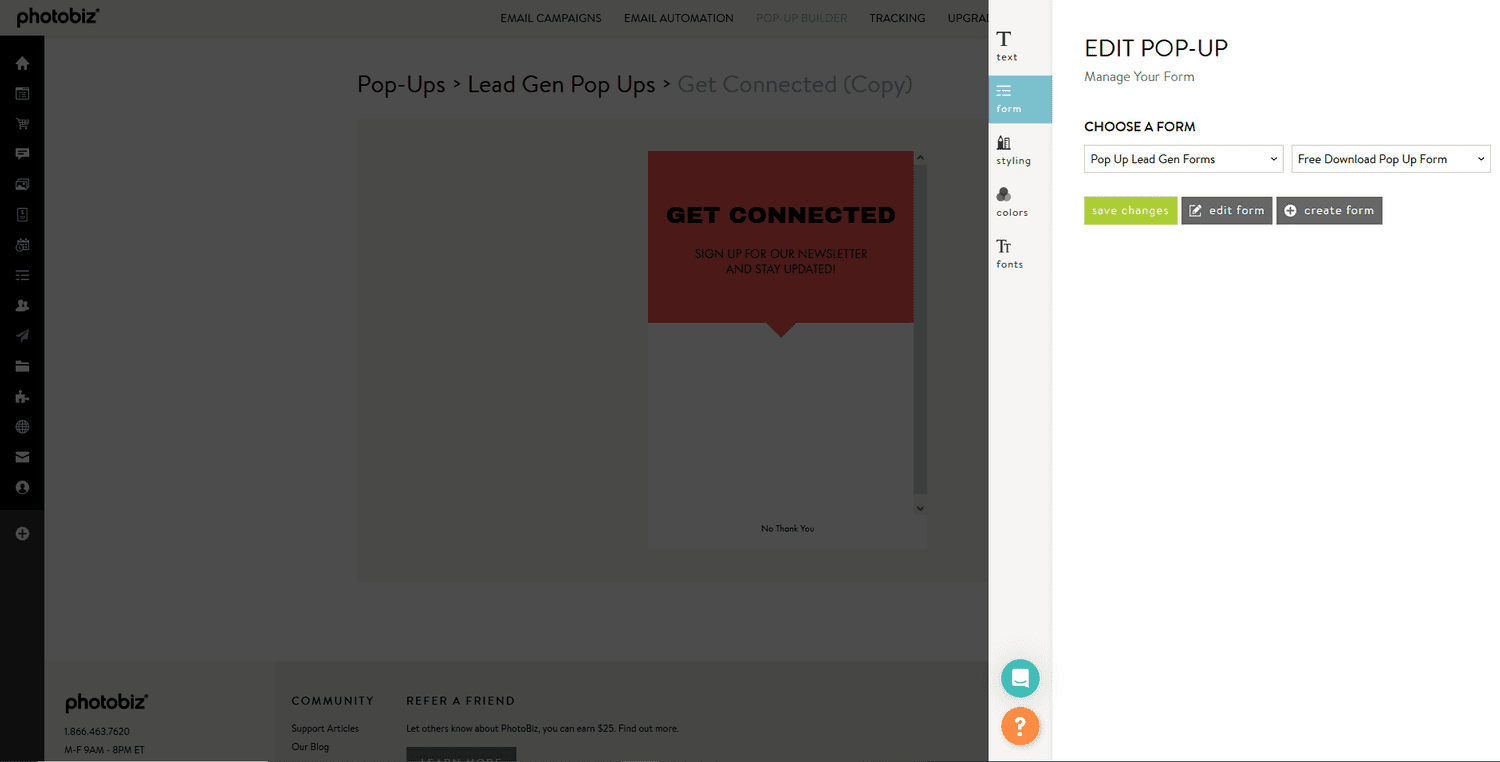Launch the chat support bubble

1020,678
